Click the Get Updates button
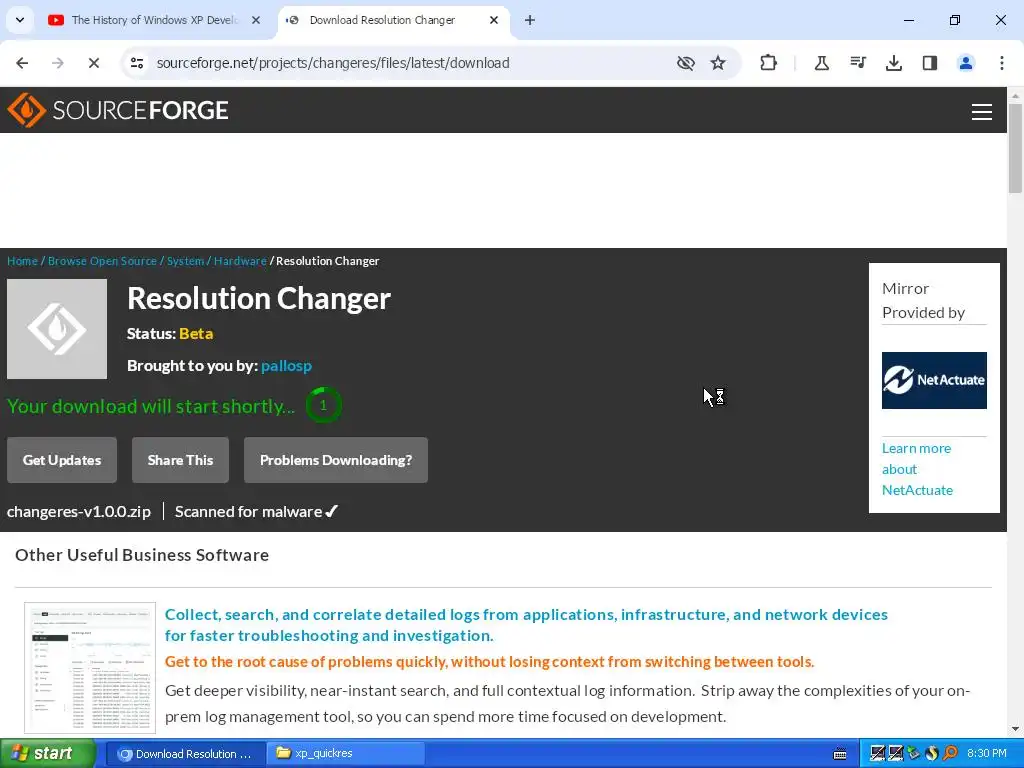This screenshot has height=768, width=1024. pos(62,460)
